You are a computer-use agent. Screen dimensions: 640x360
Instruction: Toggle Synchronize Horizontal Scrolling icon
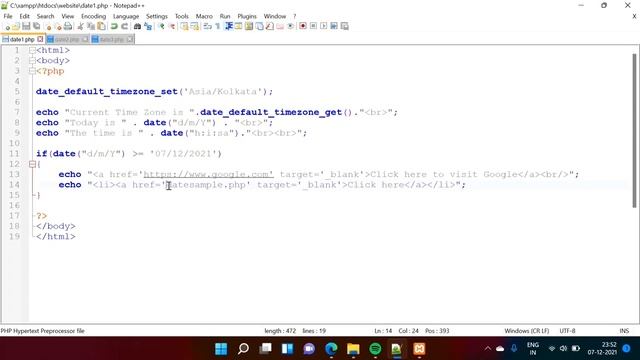(x=195, y=27)
